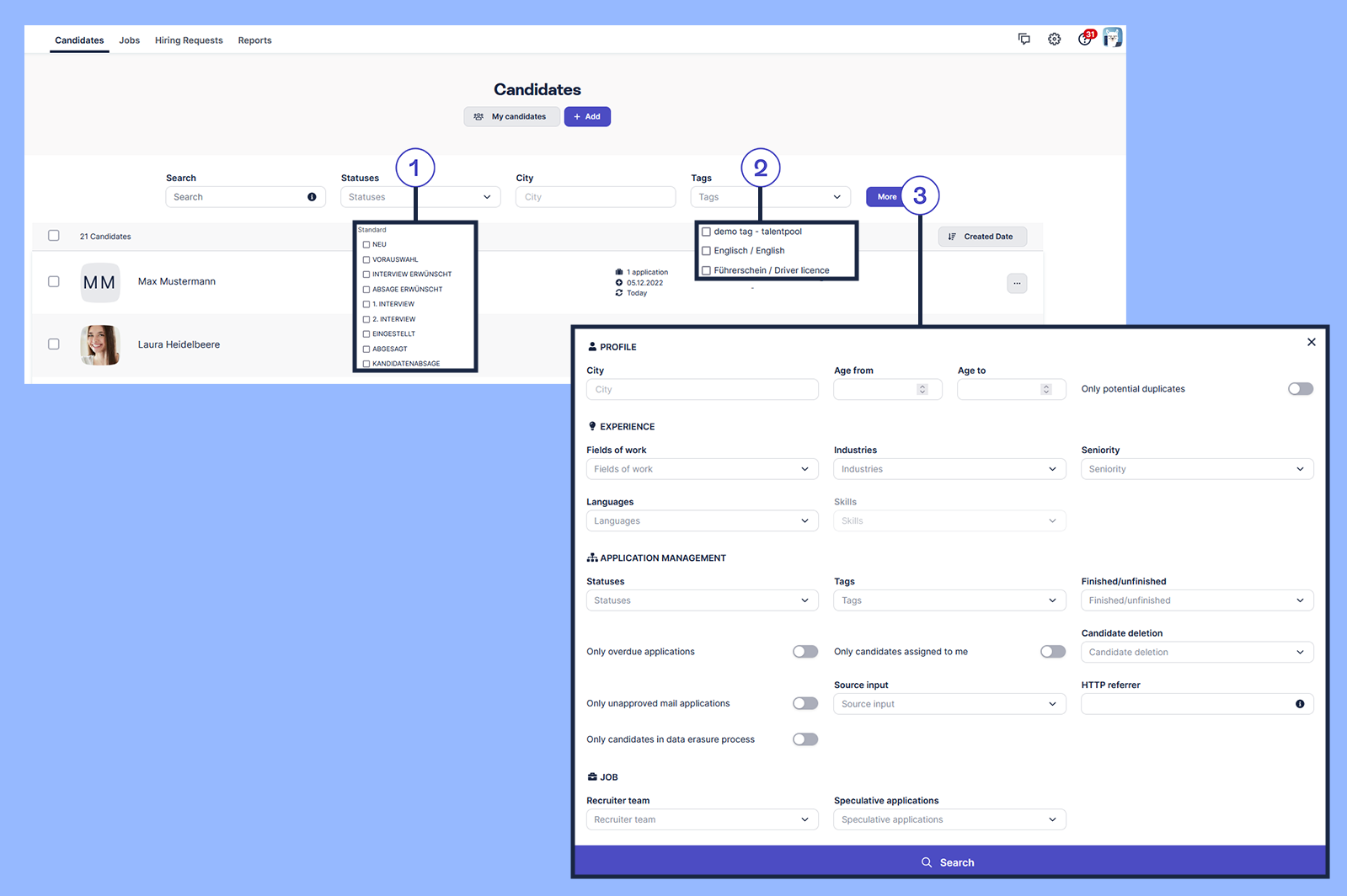Open help icon with notification badge

click(1085, 39)
